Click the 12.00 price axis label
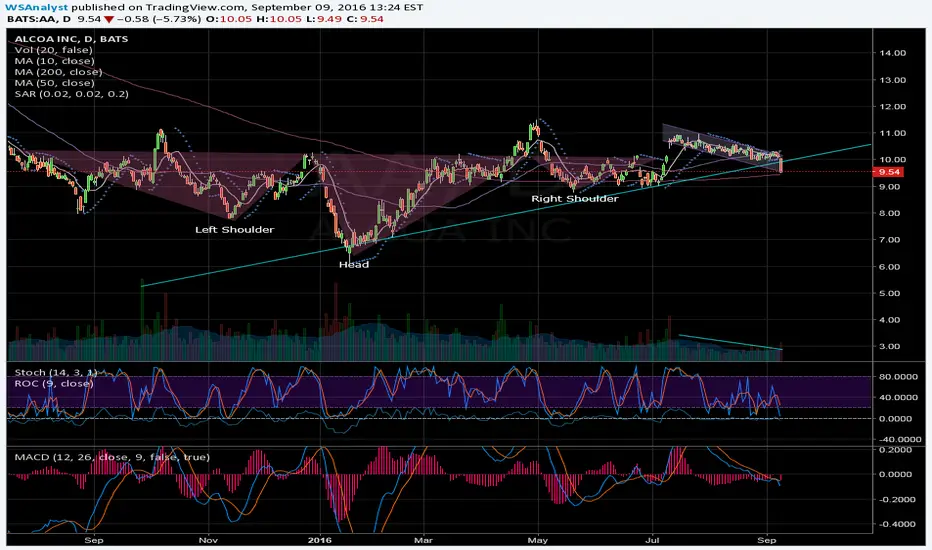 point(893,107)
